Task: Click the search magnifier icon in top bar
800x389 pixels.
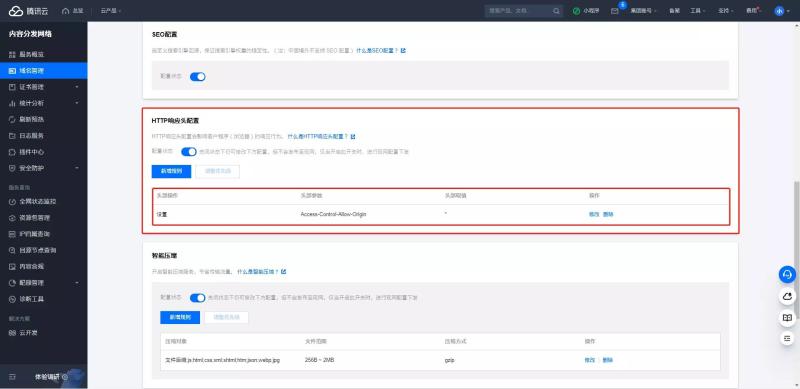Action: pos(556,11)
